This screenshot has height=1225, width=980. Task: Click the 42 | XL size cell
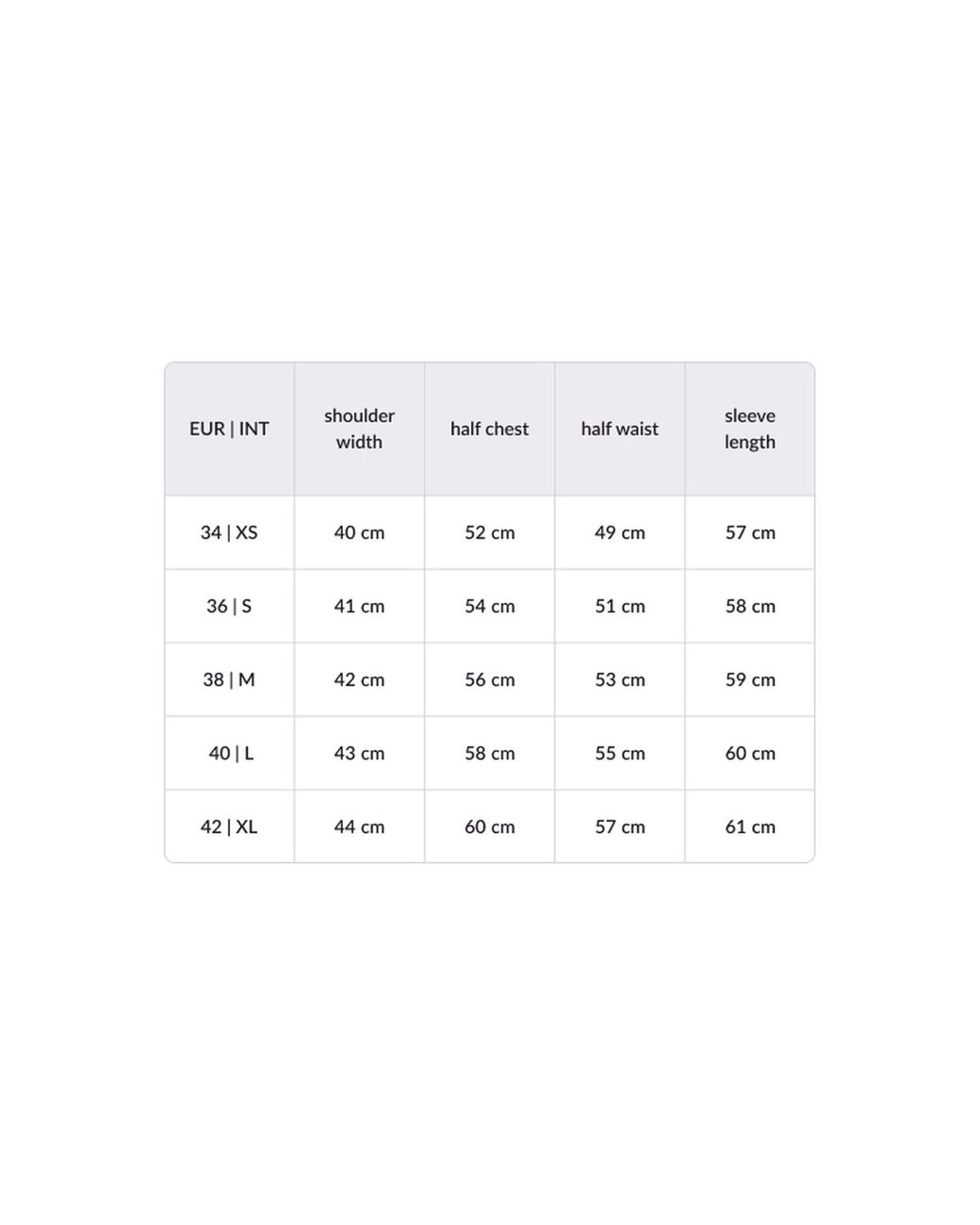point(229,826)
